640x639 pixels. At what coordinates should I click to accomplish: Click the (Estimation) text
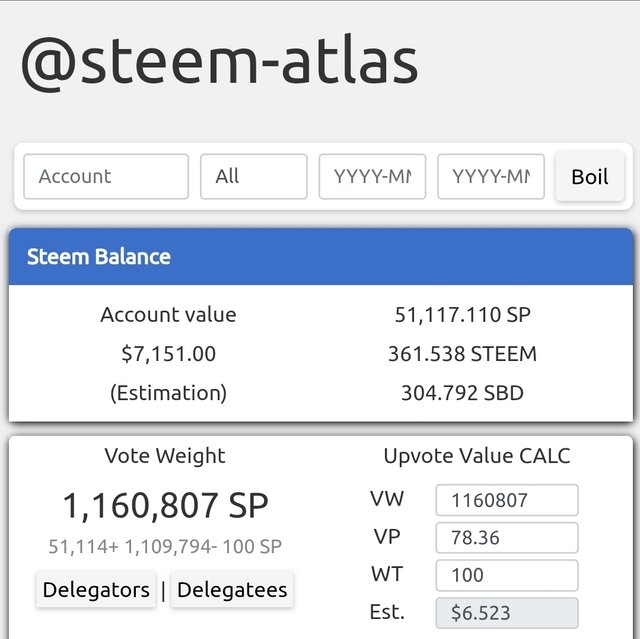(169, 393)
